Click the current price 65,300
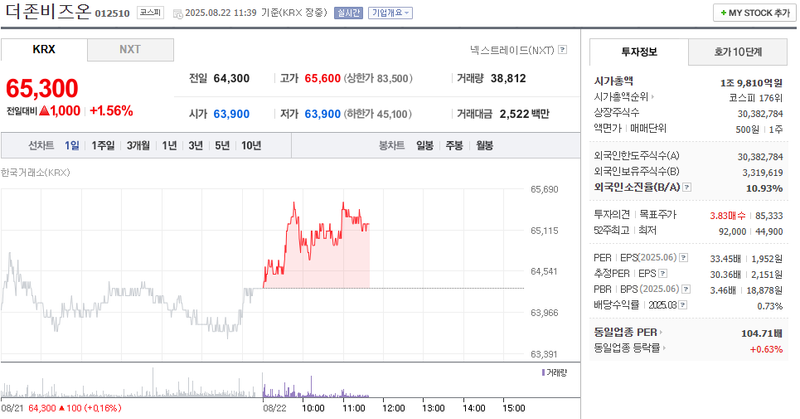Screen dimensions: 800x419 tap(42, 88)
